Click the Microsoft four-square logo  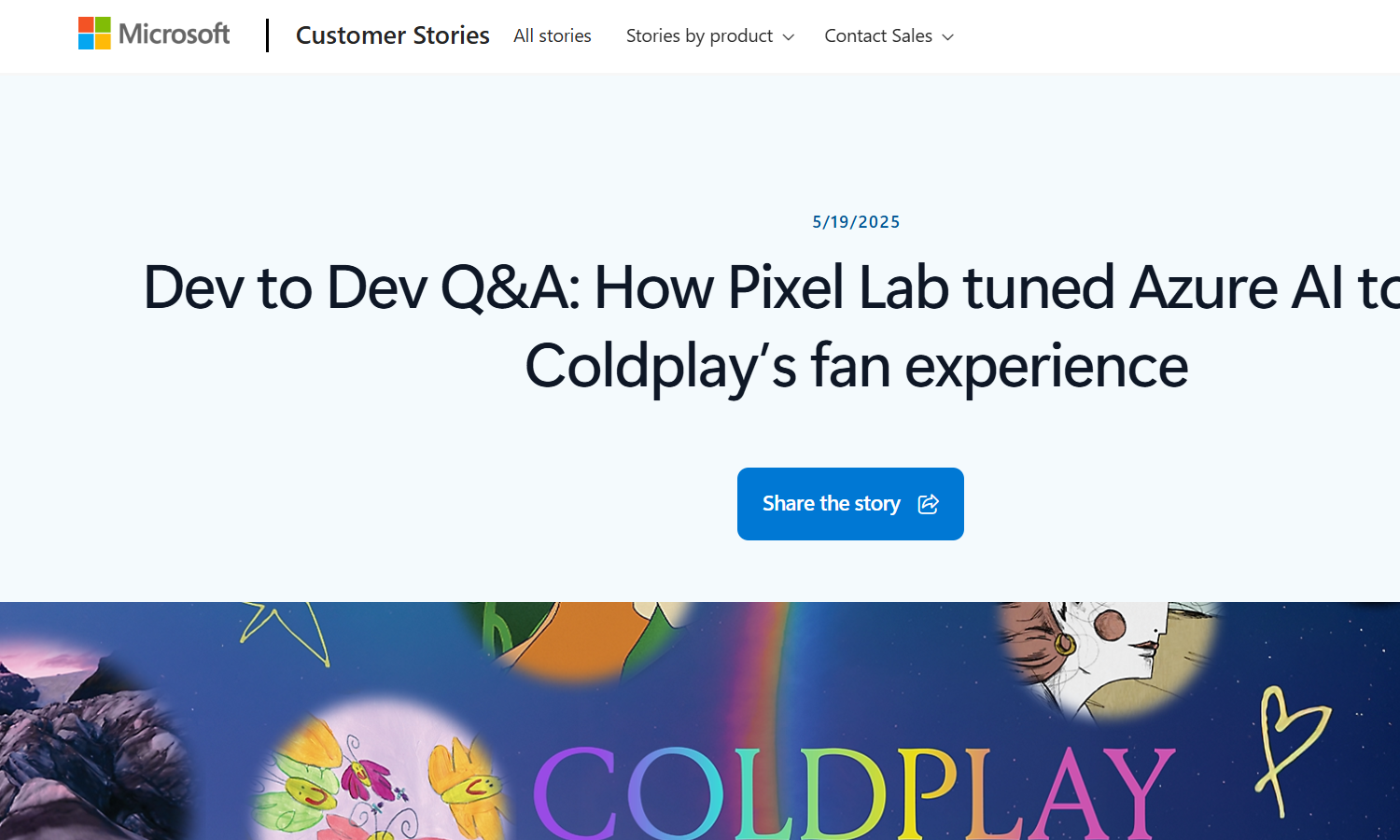94,34
